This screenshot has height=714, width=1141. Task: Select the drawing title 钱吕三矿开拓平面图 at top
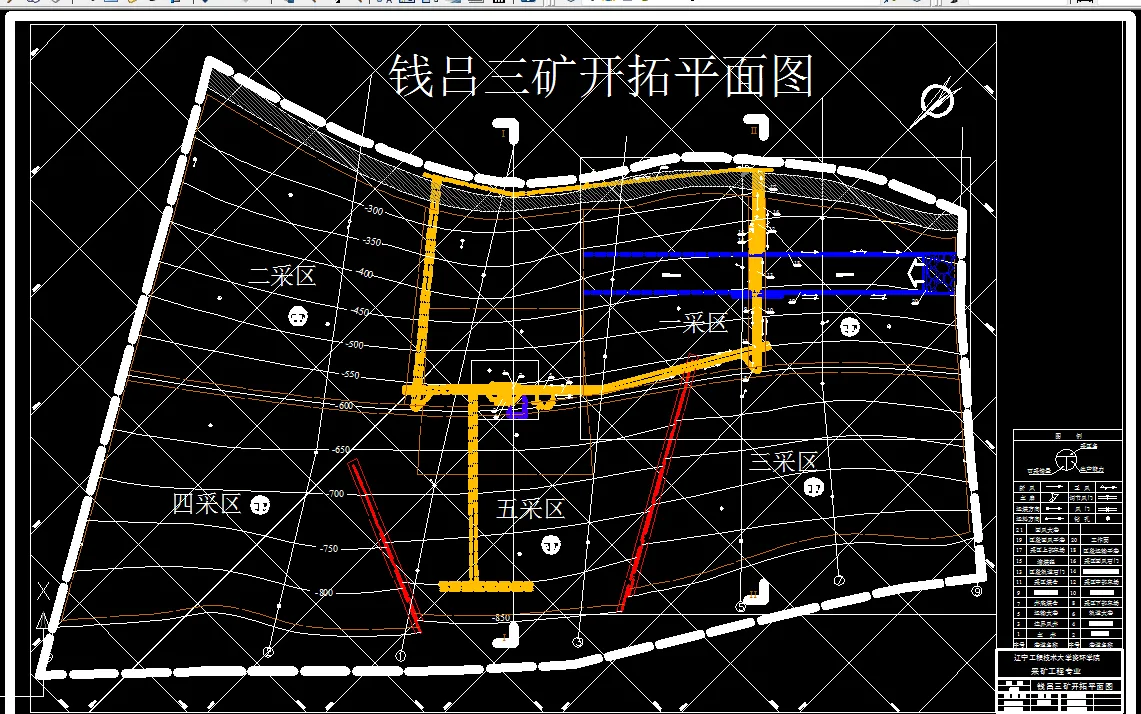click(x=601, y=76)
